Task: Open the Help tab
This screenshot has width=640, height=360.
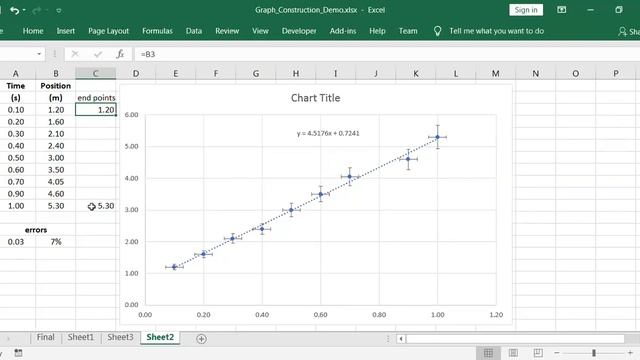Action: [x=377, y=31]
